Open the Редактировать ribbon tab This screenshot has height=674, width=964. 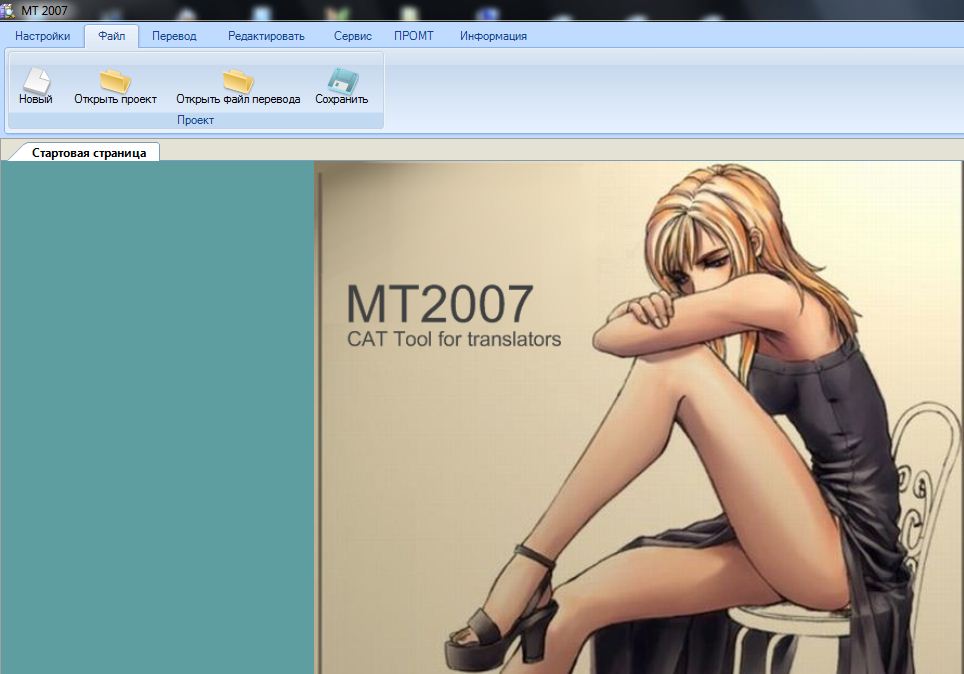click(x=266, y=36)
